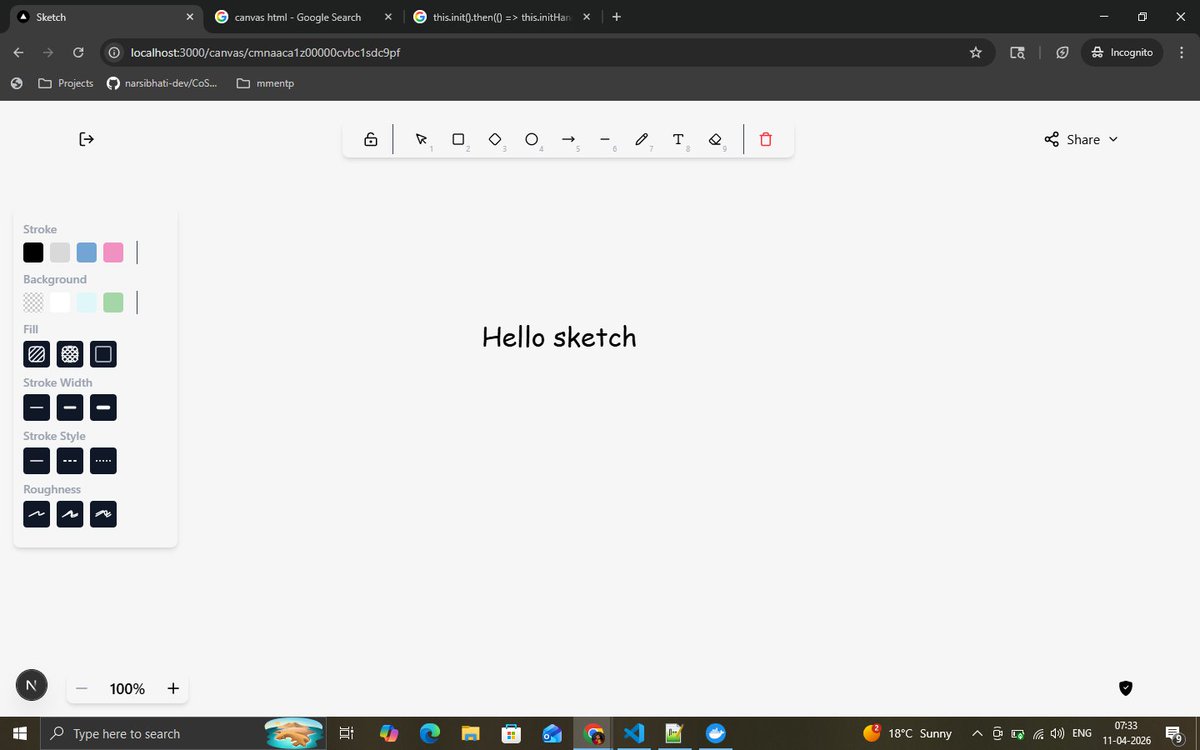Open the mmentp bookmarks folder
This screenshot has height=750, width=1200.
pos(265,83)
